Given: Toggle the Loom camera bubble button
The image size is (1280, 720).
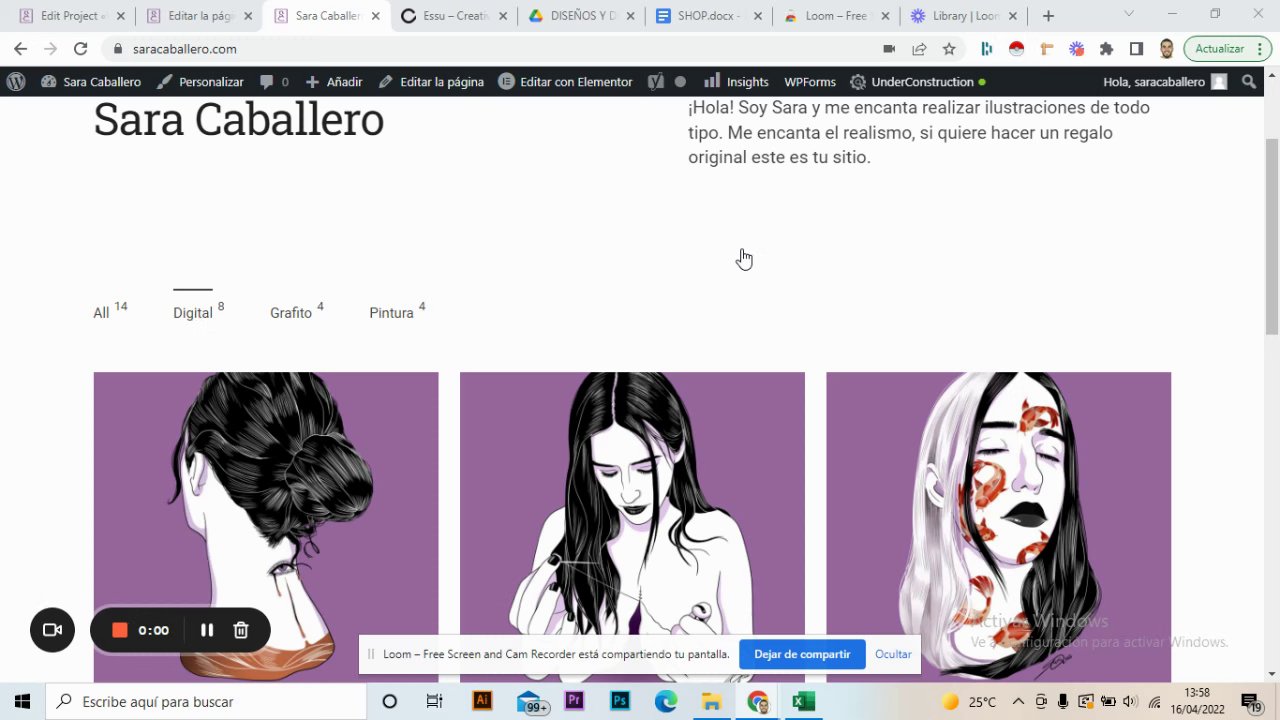Looking at the screenshot, I should coord(52,630).
